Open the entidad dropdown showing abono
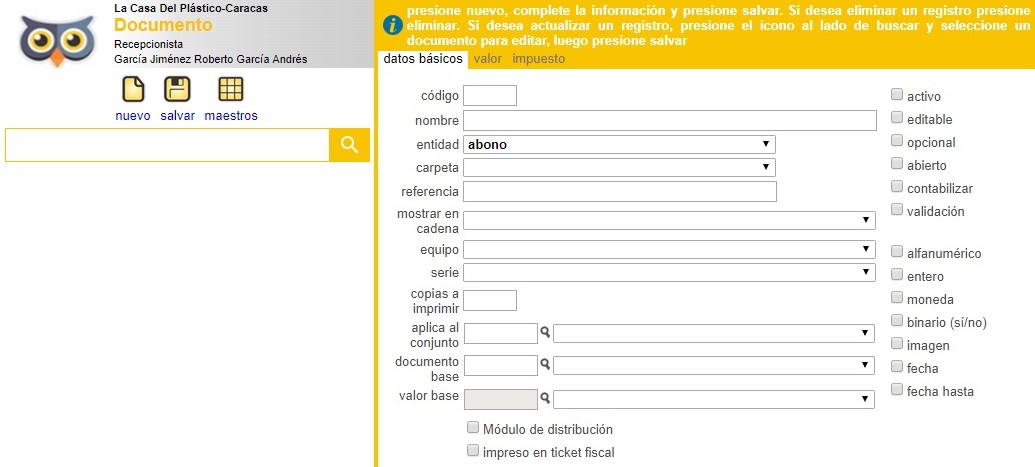 click(619, 145)
